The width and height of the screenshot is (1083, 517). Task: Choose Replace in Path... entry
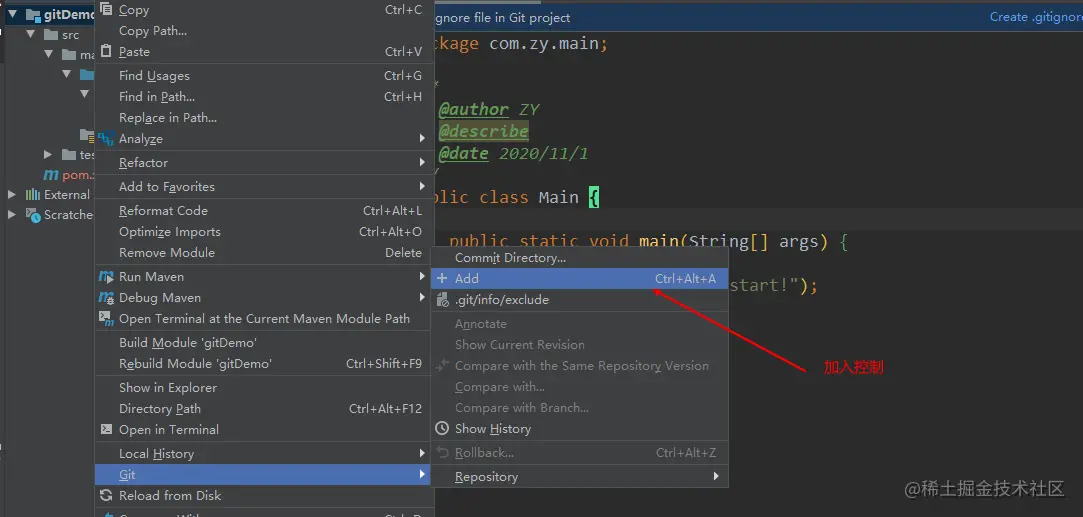264,117
